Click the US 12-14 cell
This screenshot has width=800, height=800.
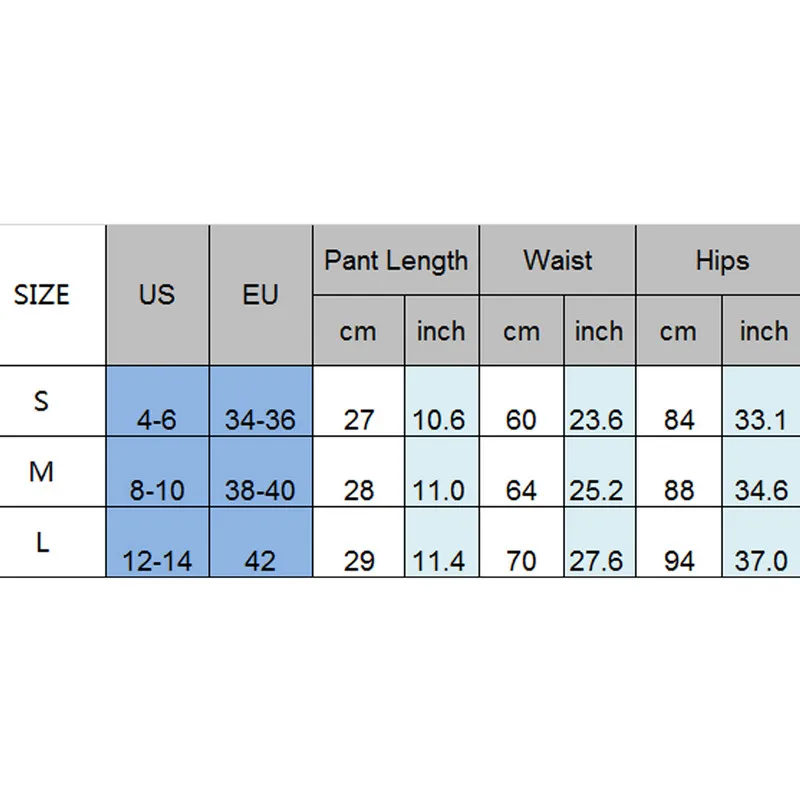pos(157,561)
